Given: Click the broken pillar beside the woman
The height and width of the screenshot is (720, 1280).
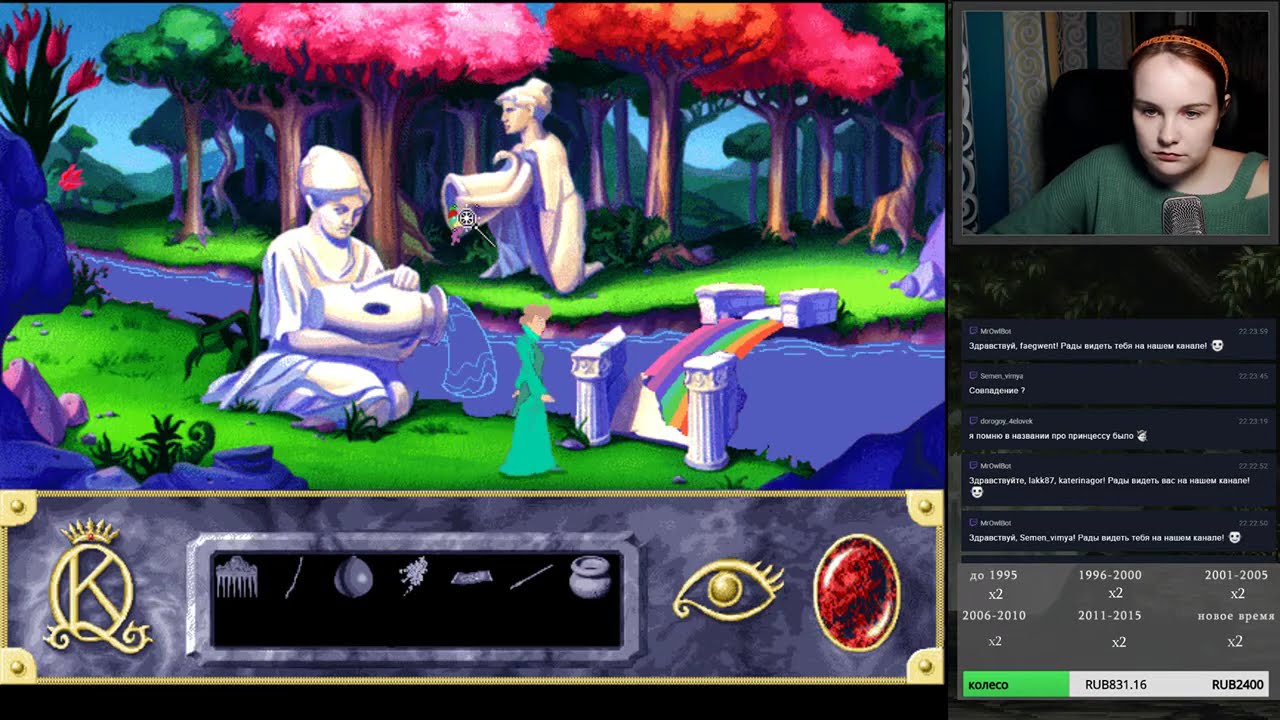Looking at the screenshot, I should (x=598, y=388).
